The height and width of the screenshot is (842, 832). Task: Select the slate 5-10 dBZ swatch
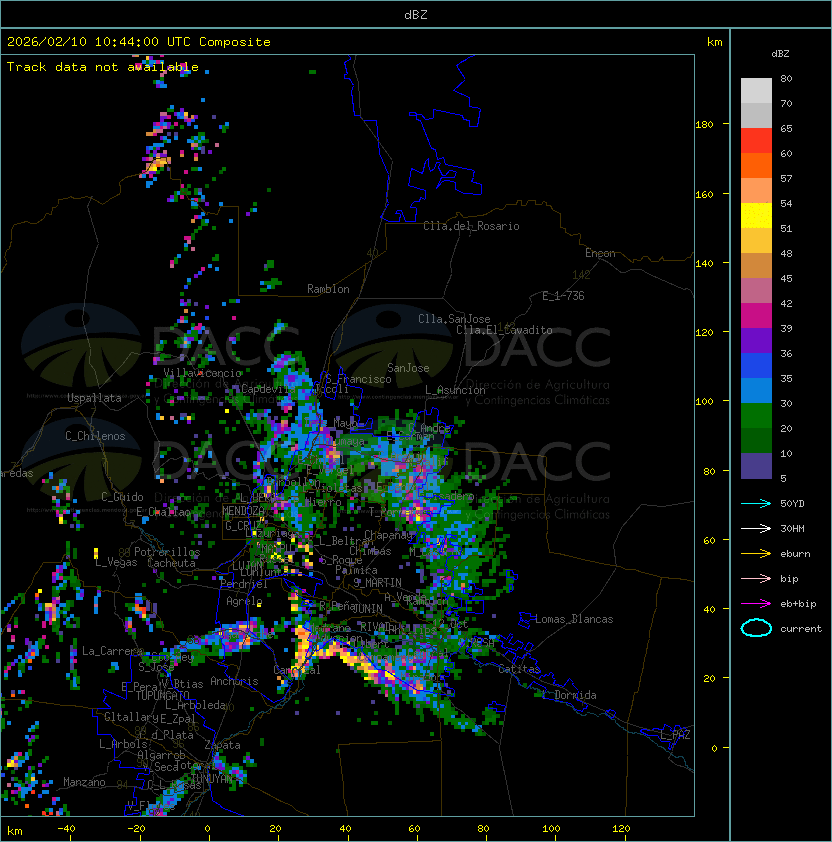pos(756,466)
